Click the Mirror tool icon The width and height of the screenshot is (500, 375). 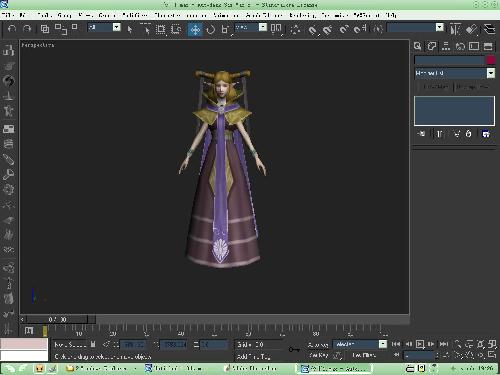point(455,29)
